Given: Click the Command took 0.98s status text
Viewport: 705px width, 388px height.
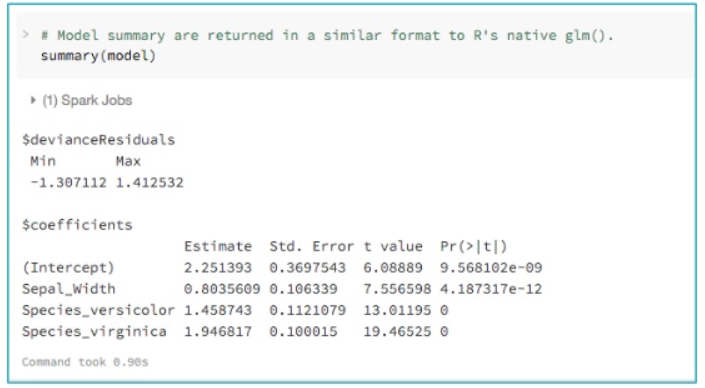Looking at the screenshot, I should pos(85,362).
